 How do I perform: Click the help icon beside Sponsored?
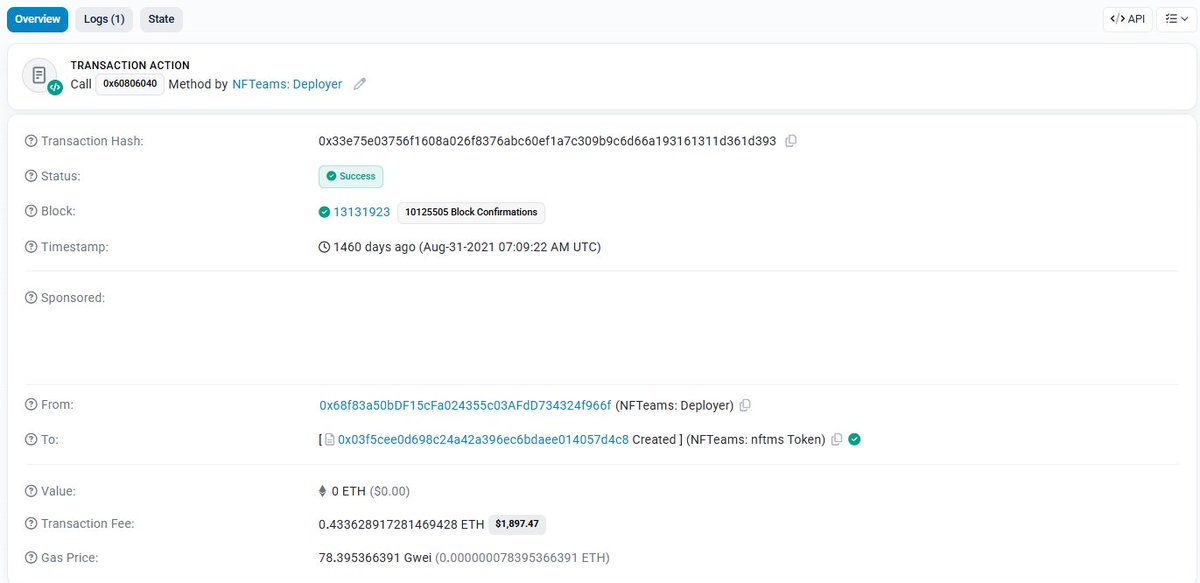31,298
